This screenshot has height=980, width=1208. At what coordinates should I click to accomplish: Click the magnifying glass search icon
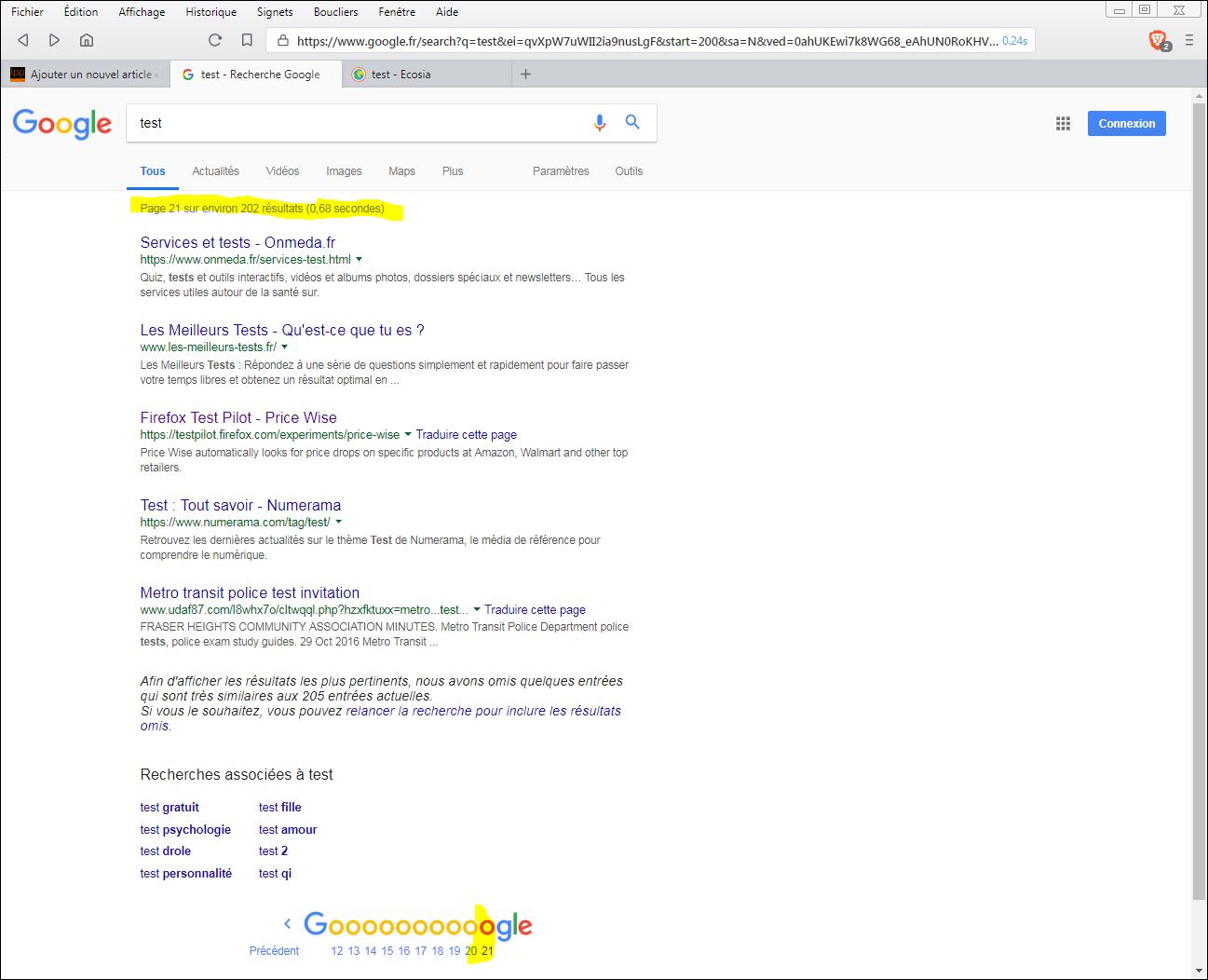pyautogui.click(x=632, y=122)
